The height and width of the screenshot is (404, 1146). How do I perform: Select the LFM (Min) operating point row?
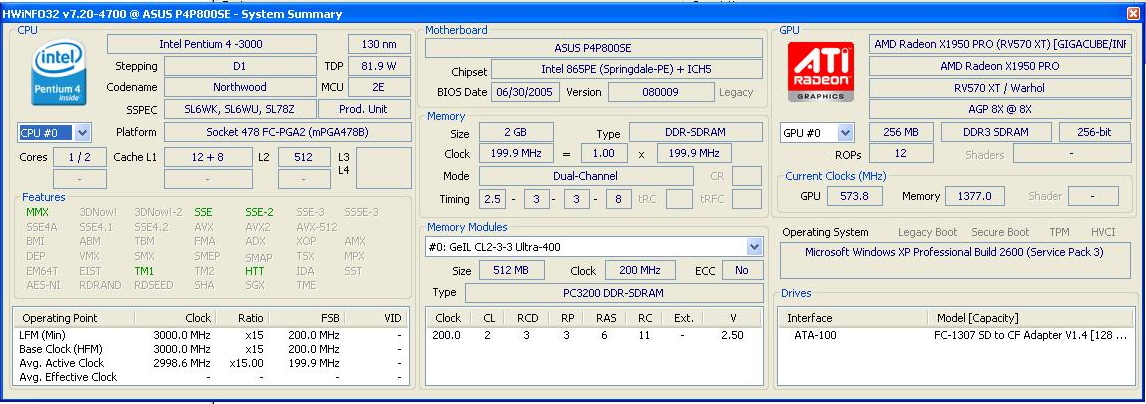point(212,335)
